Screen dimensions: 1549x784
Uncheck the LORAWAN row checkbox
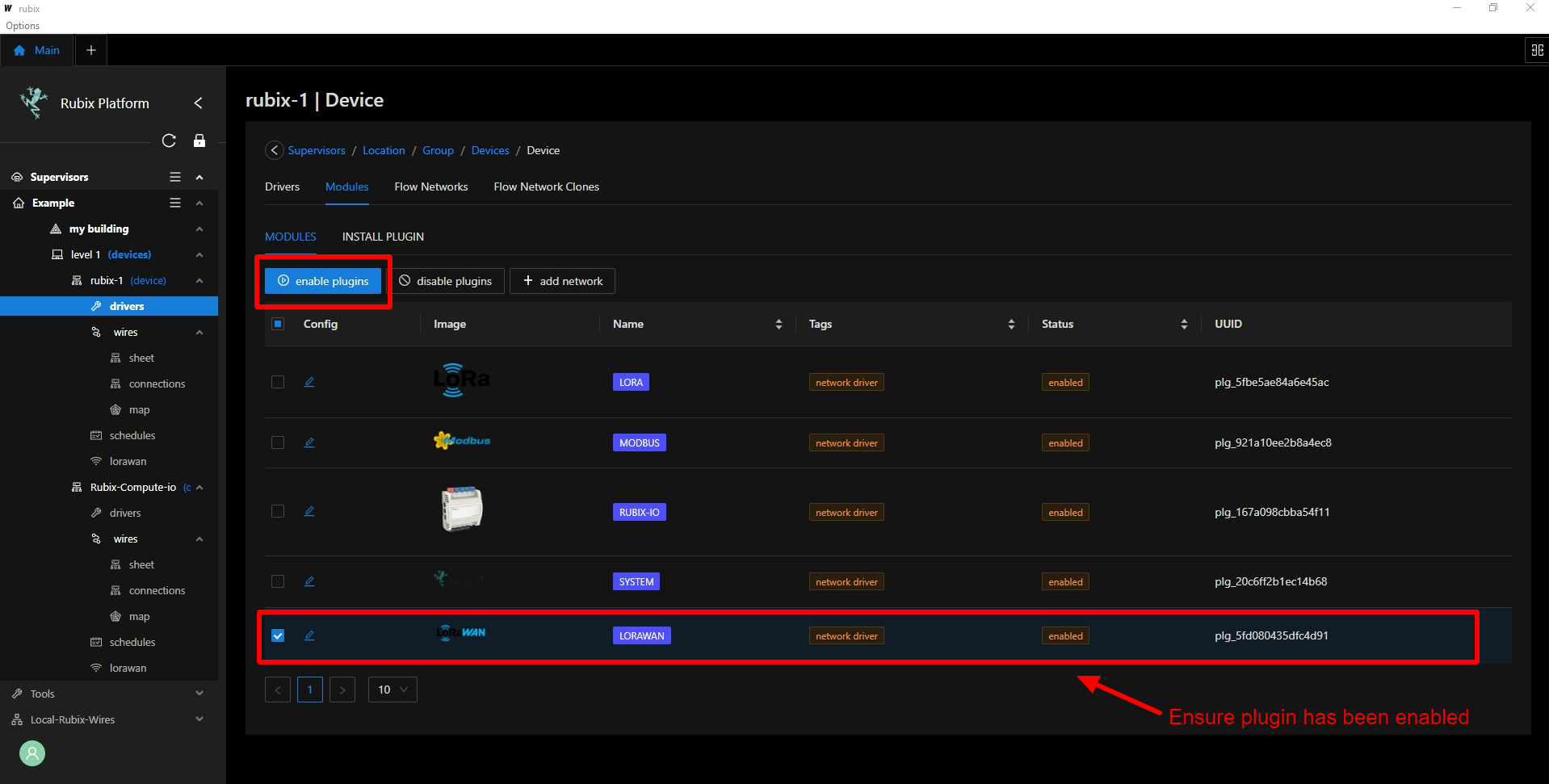point(278,635)
